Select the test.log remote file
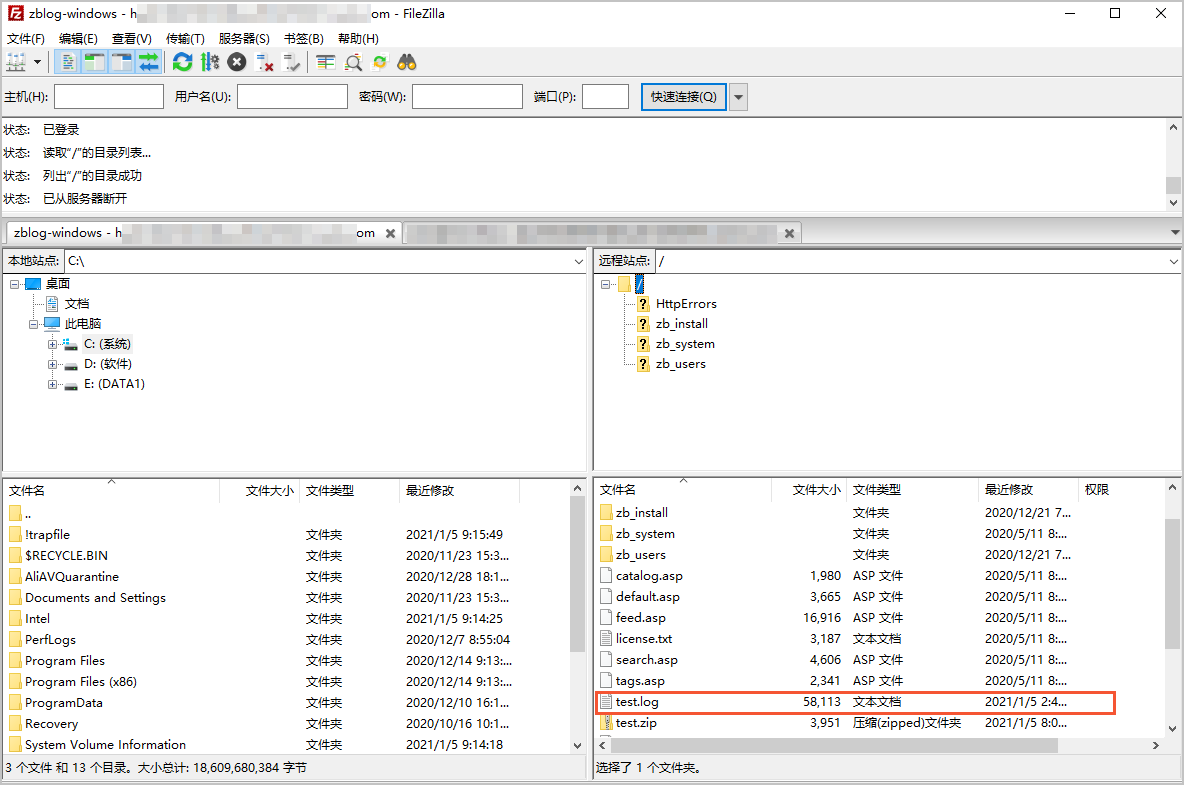The height and width of the screenshot is (785, 1184). pyautogui.click(x=855, y=702)
